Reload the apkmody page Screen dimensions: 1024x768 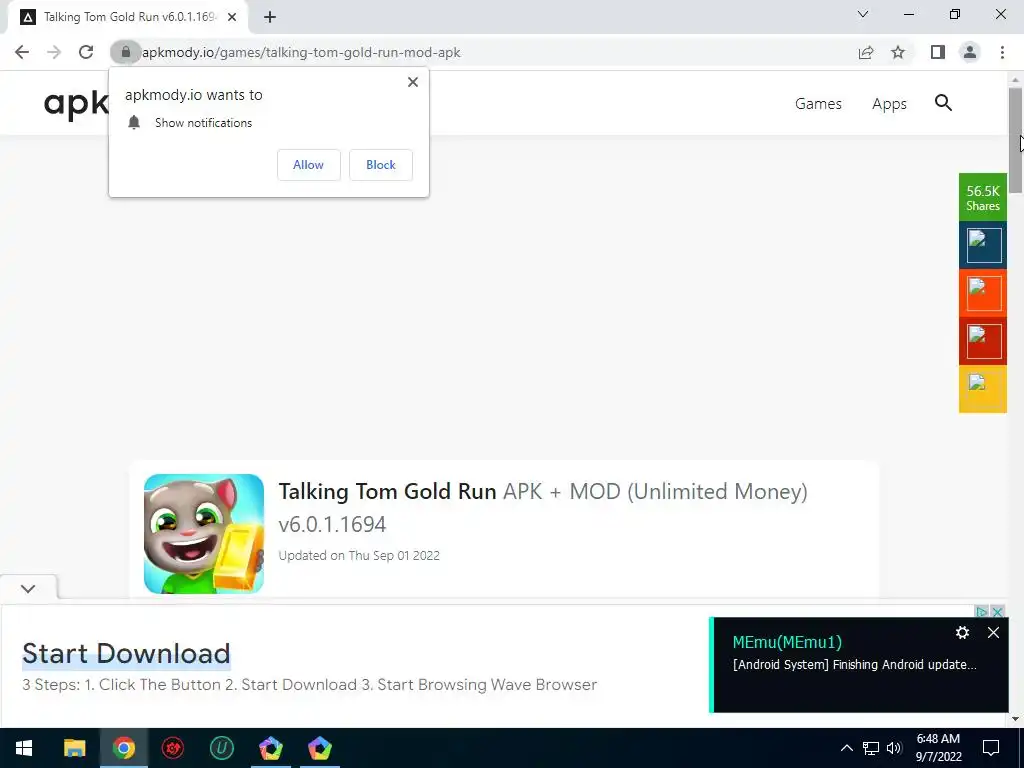point(86,52)
